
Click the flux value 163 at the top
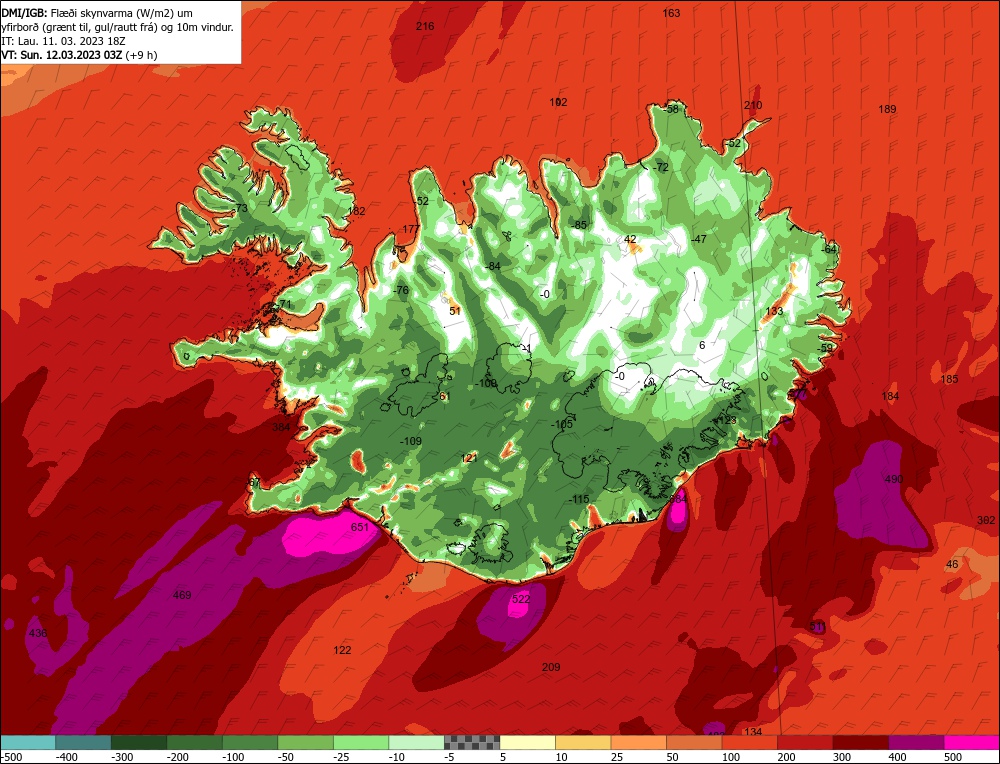(x=671, y=13)
